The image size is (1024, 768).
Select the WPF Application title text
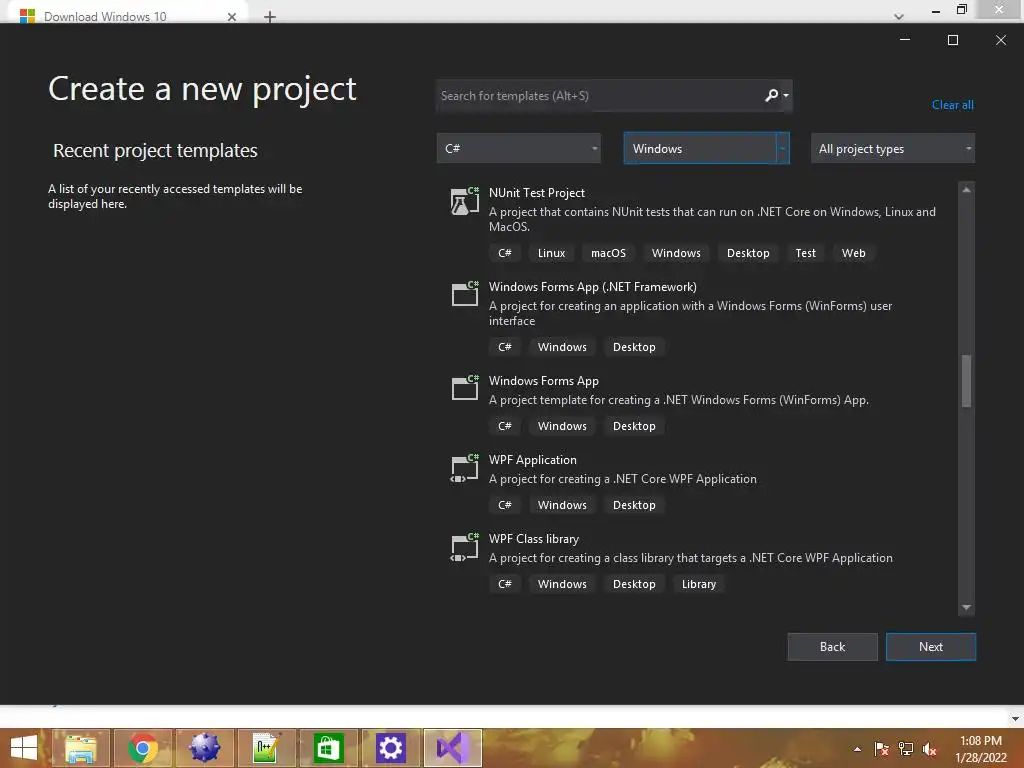click(532, 460)
